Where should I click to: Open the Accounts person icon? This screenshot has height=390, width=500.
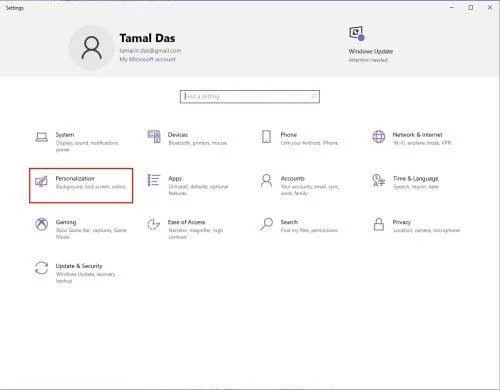tap(266, 181)
